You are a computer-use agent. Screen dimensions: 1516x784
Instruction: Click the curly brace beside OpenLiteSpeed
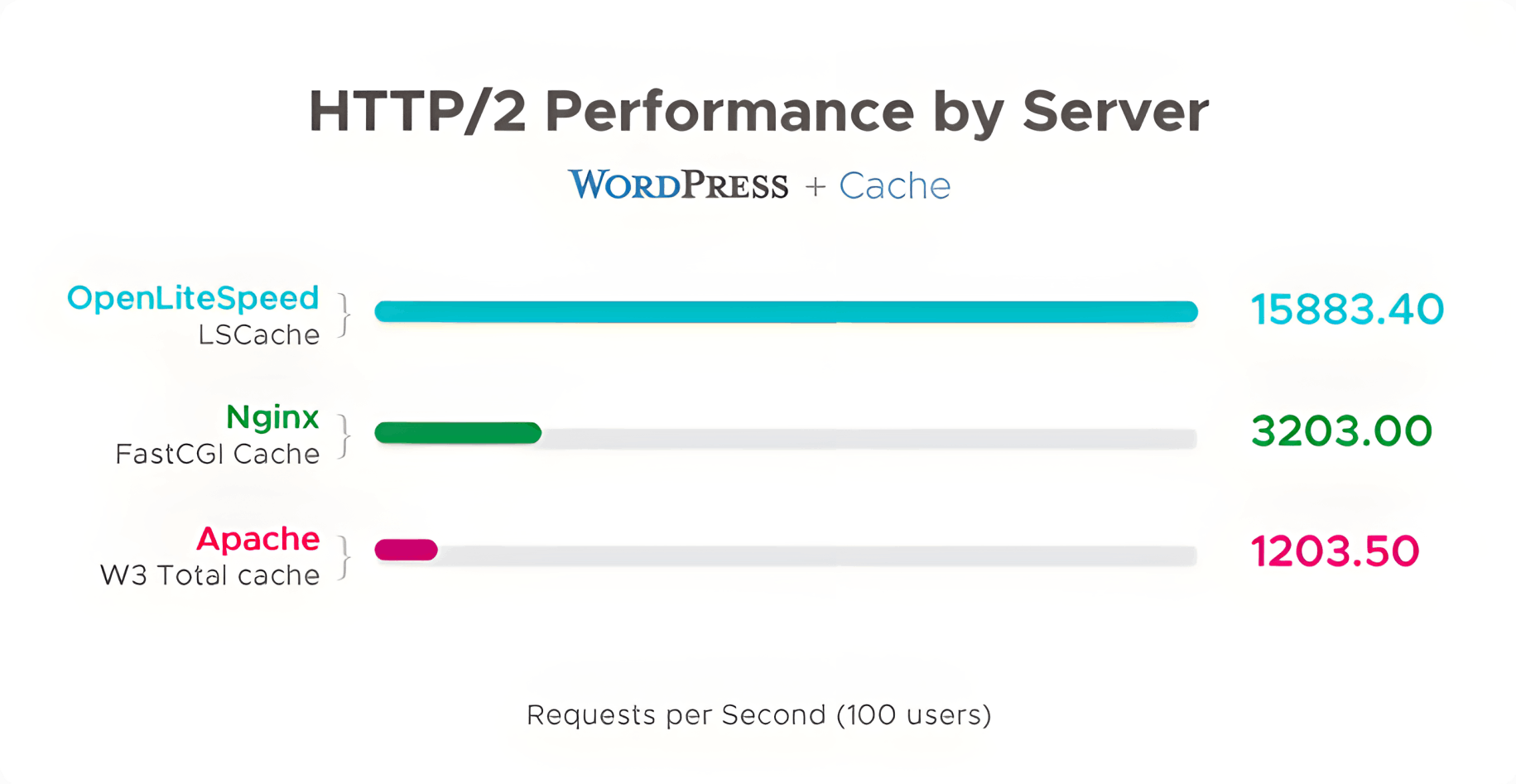pos(344,315)
